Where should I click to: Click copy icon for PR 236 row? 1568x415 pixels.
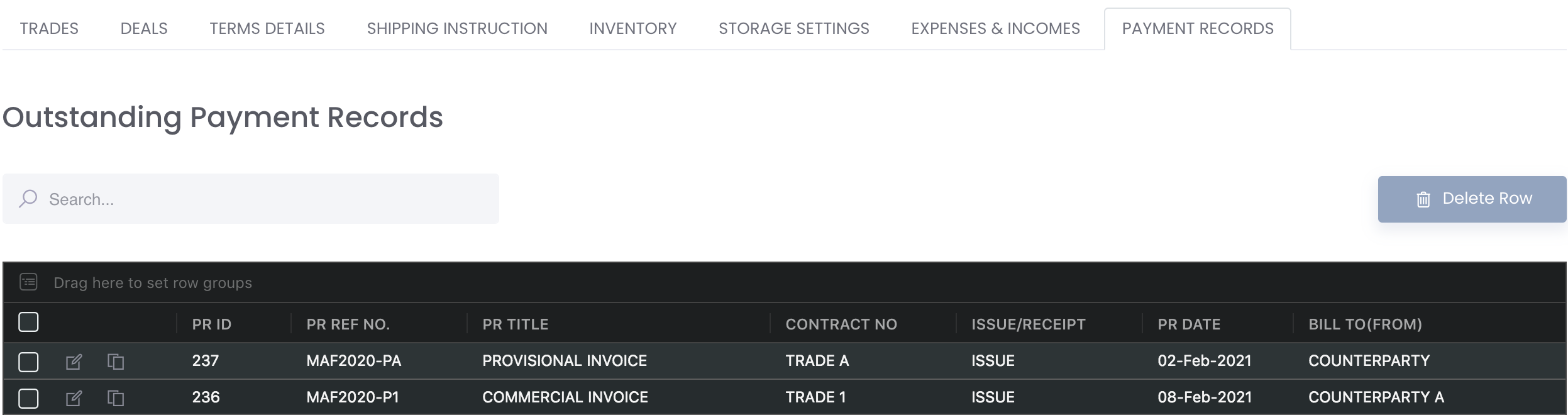pyautogui.click(x=116, y=398)
